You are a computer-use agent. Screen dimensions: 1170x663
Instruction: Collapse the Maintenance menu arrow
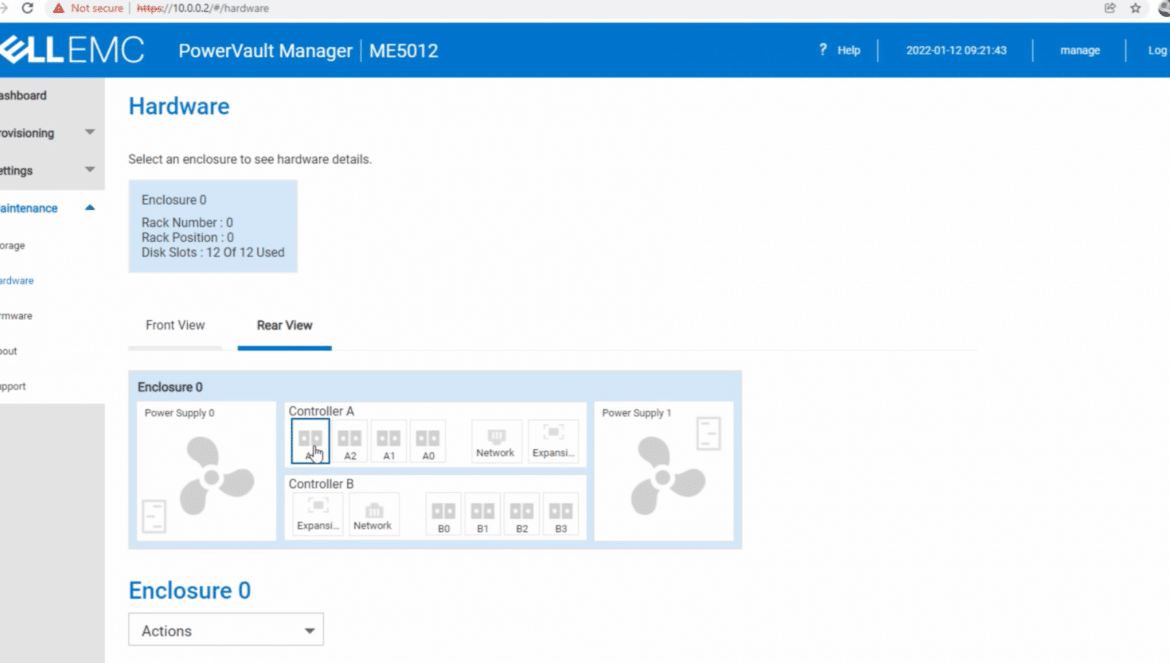click(x=90, y=207)
